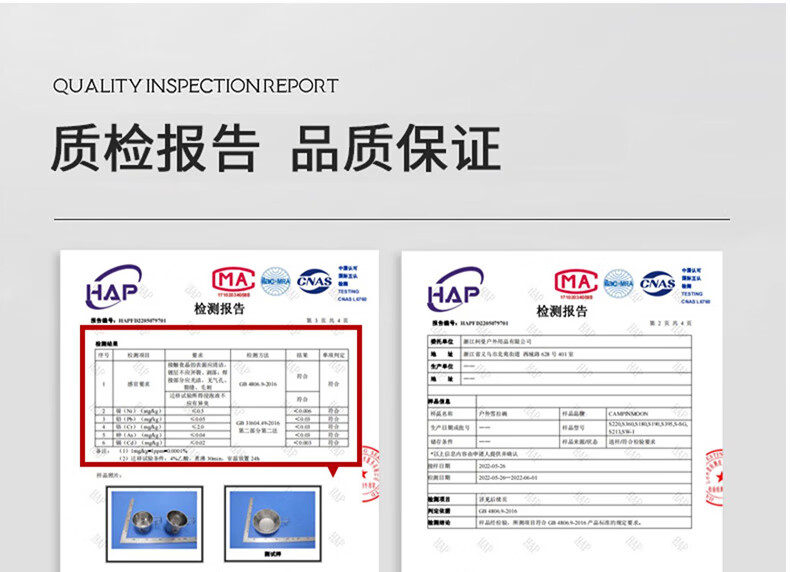Click the remarks line mentioning '30min'
This screenshot has width=790, height=572.
tap(189, 459)
